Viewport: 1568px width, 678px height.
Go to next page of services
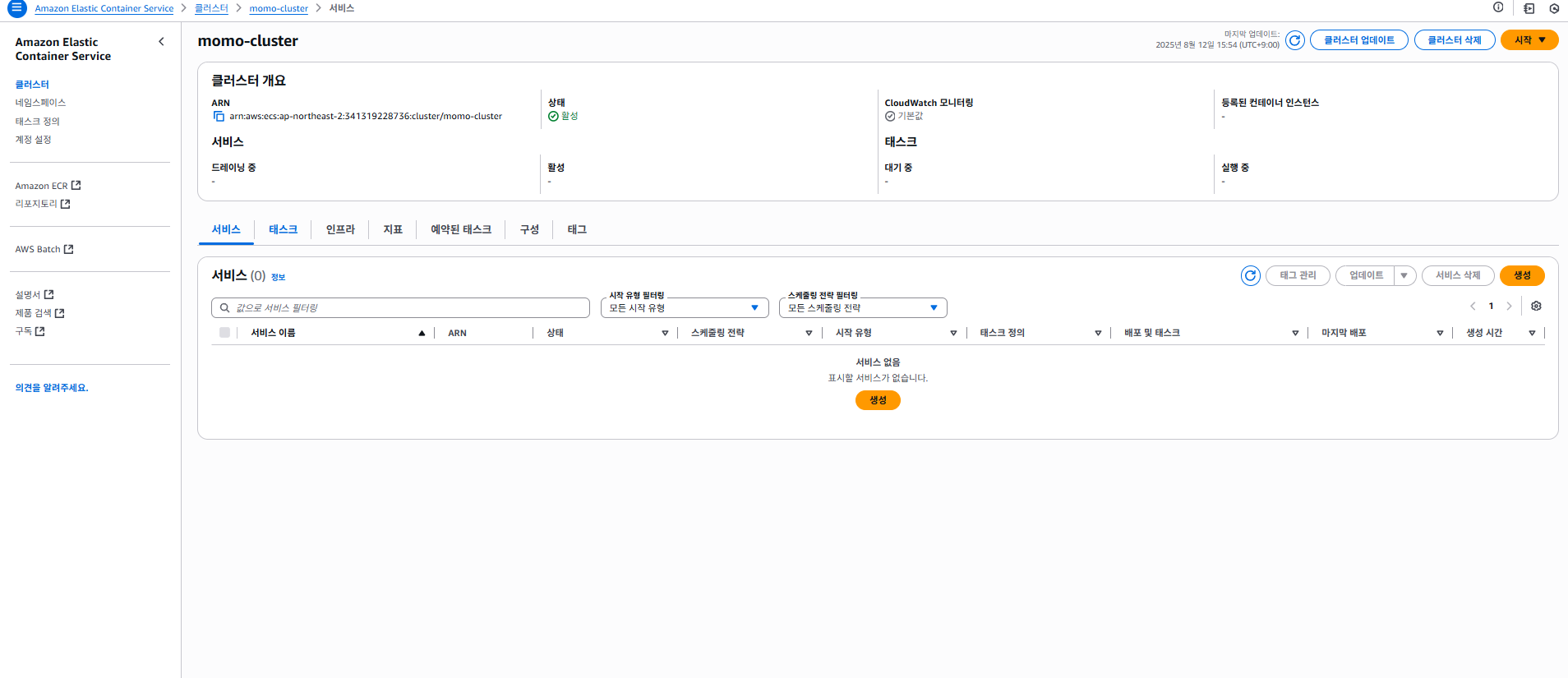coord(1509,307)
